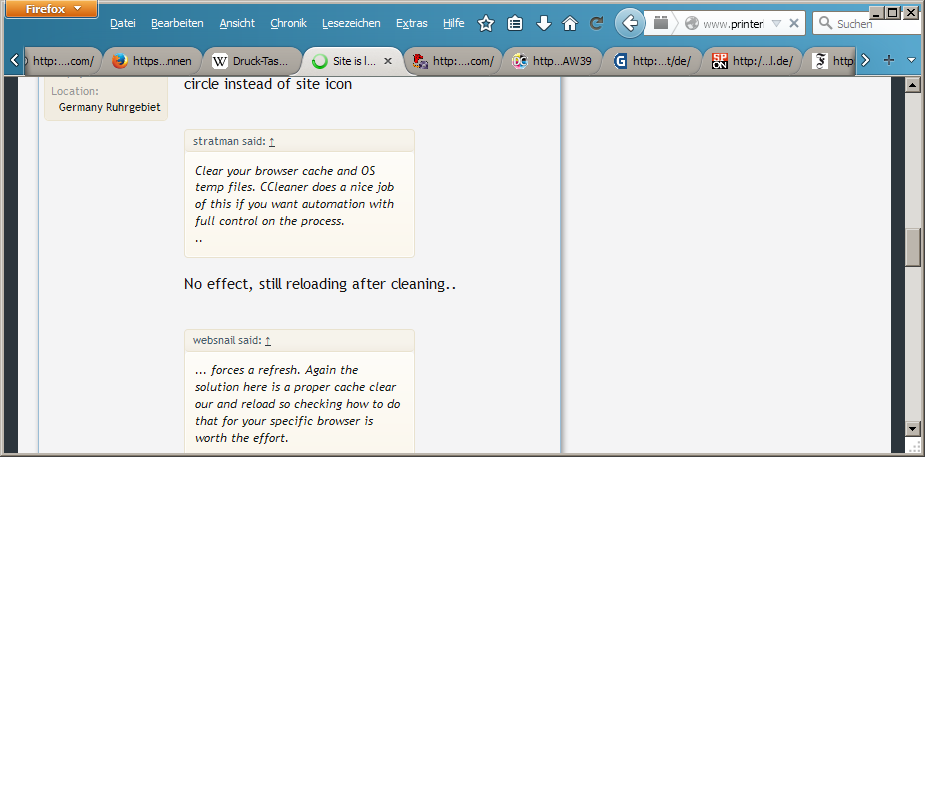Screen dimensions: 925x800
Task: Click the search magnifier icon
Action: [x=825, y=23]
